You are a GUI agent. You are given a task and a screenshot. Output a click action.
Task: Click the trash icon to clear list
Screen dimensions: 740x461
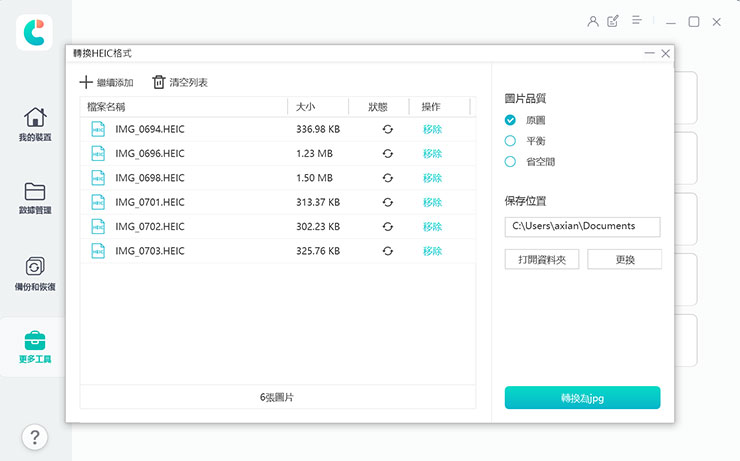click(158, 82)
